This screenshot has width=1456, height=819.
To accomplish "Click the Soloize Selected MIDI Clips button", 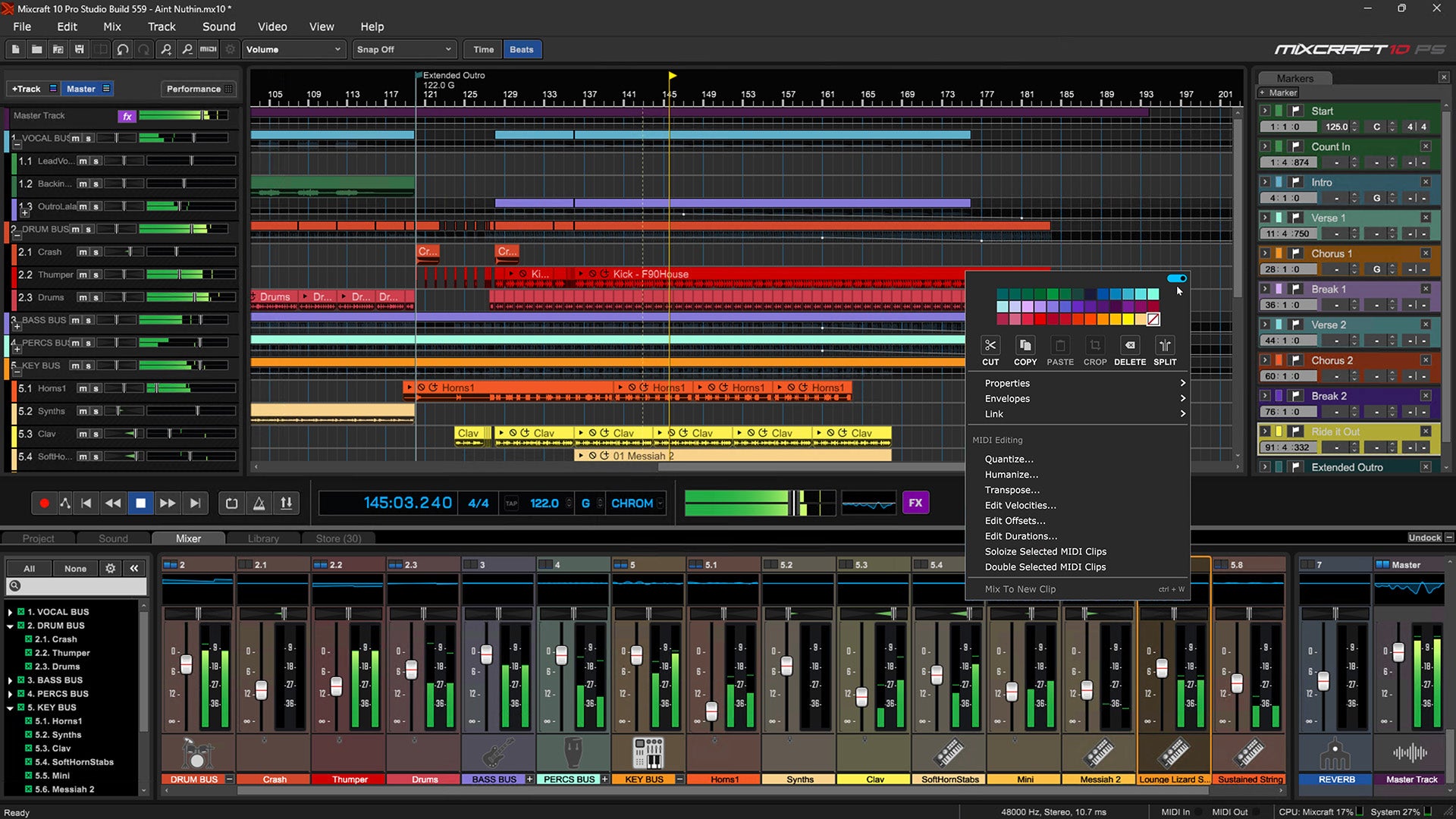I will (1045, 551).
